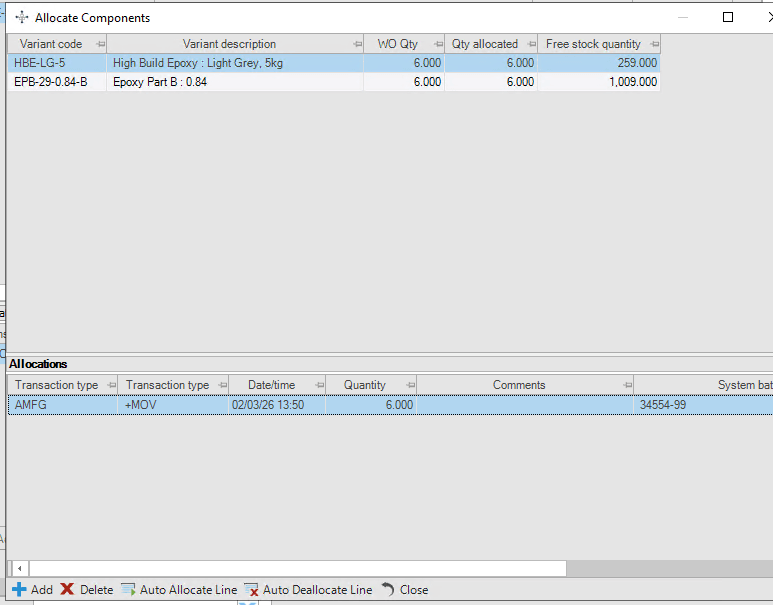The height and width of the screenshot is (605, 773).
Task: Click the Close undo-arrow icon
Action: [388, 589]
